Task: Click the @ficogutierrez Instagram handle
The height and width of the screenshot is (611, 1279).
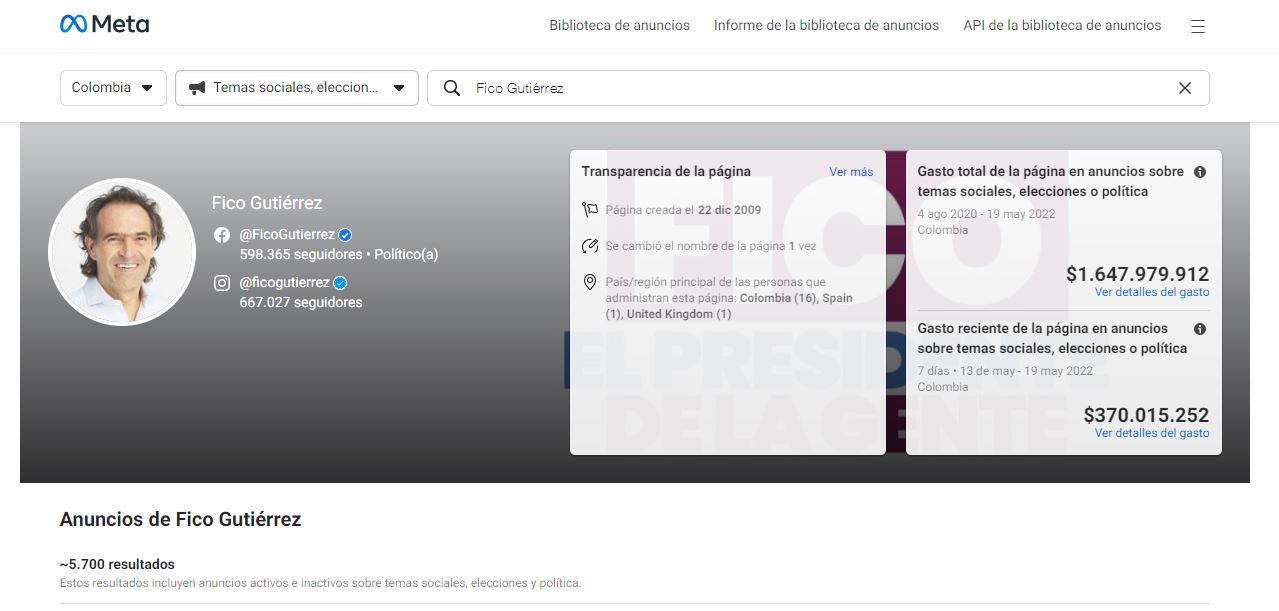Action: (x=285, y=283)
